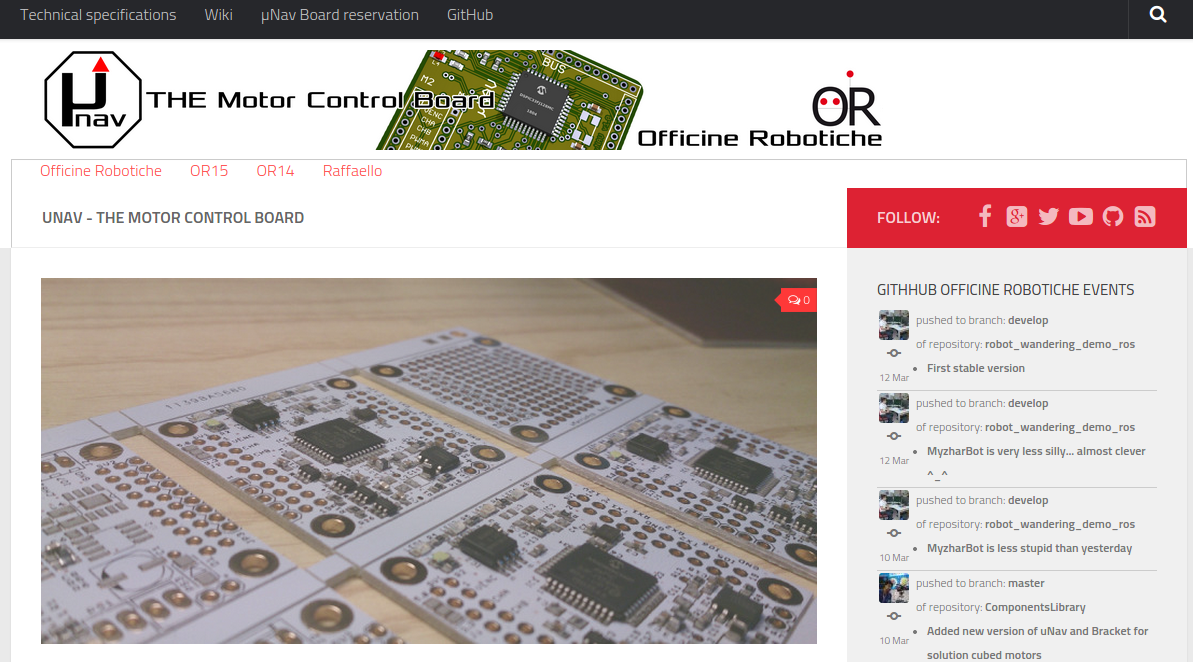Open the RSS feed icon
Image resolution: width=1193 pixels, height=662 pixels.
point(1144,217)
